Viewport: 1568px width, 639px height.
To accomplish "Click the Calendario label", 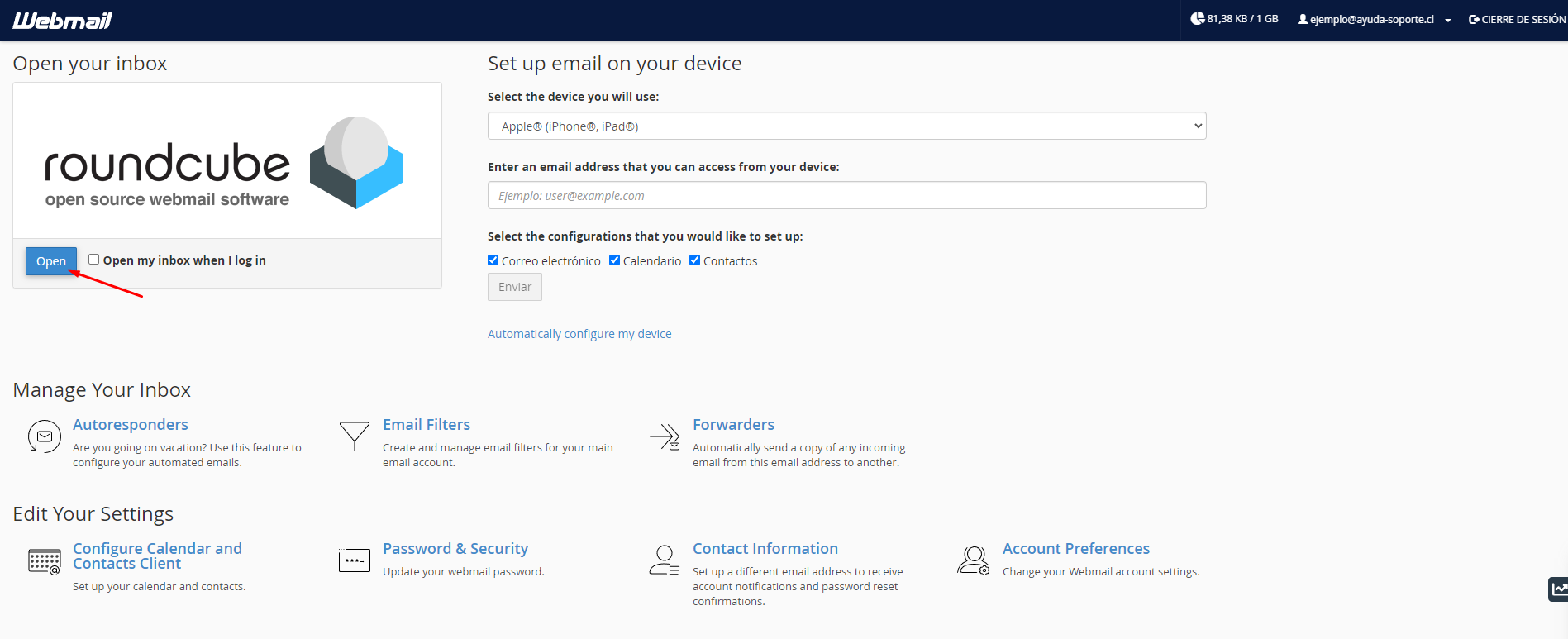I will [x=652, y=261].
